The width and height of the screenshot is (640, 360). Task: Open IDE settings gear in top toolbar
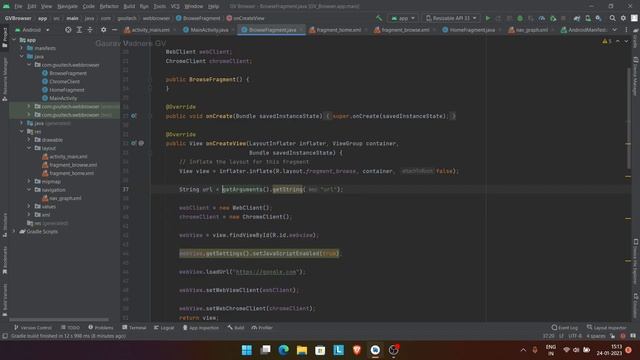(x=623, y=18)
